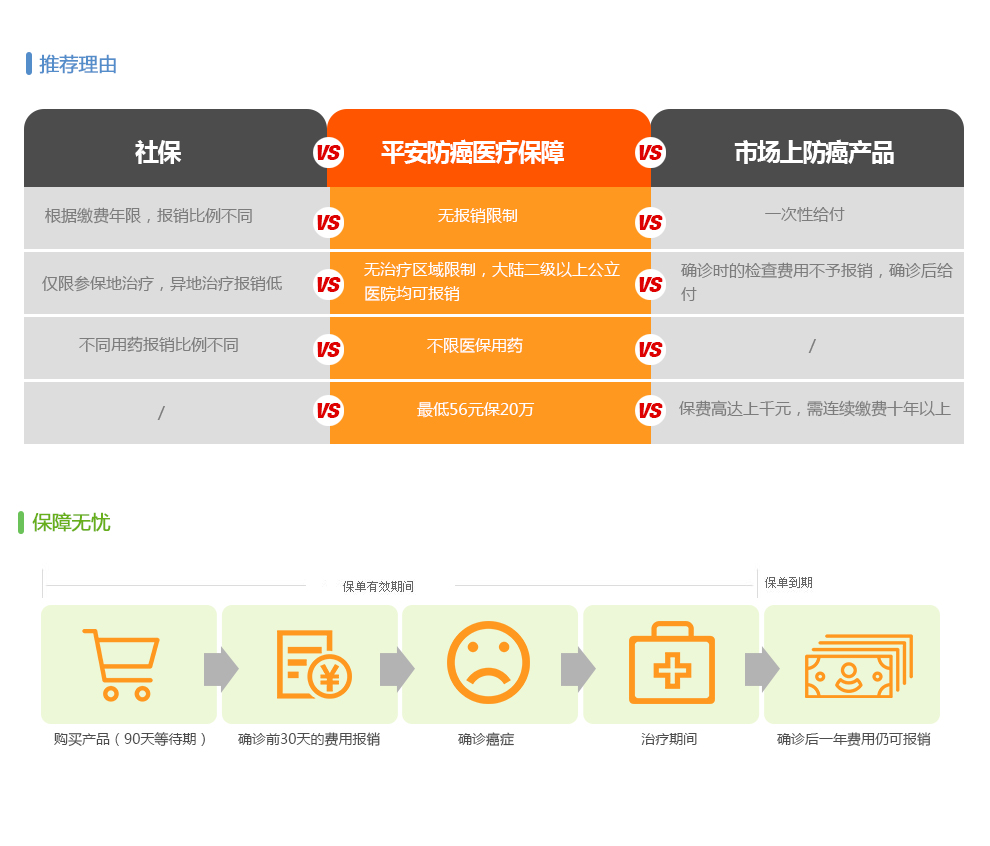
Task: Click VS badge right of 不限医保用药
Action: click(650, 350)
